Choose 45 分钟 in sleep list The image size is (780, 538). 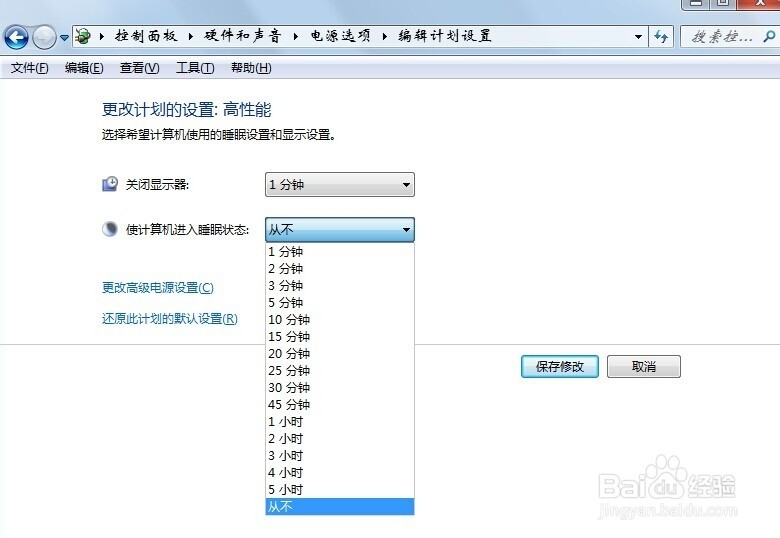click(340, 404)
